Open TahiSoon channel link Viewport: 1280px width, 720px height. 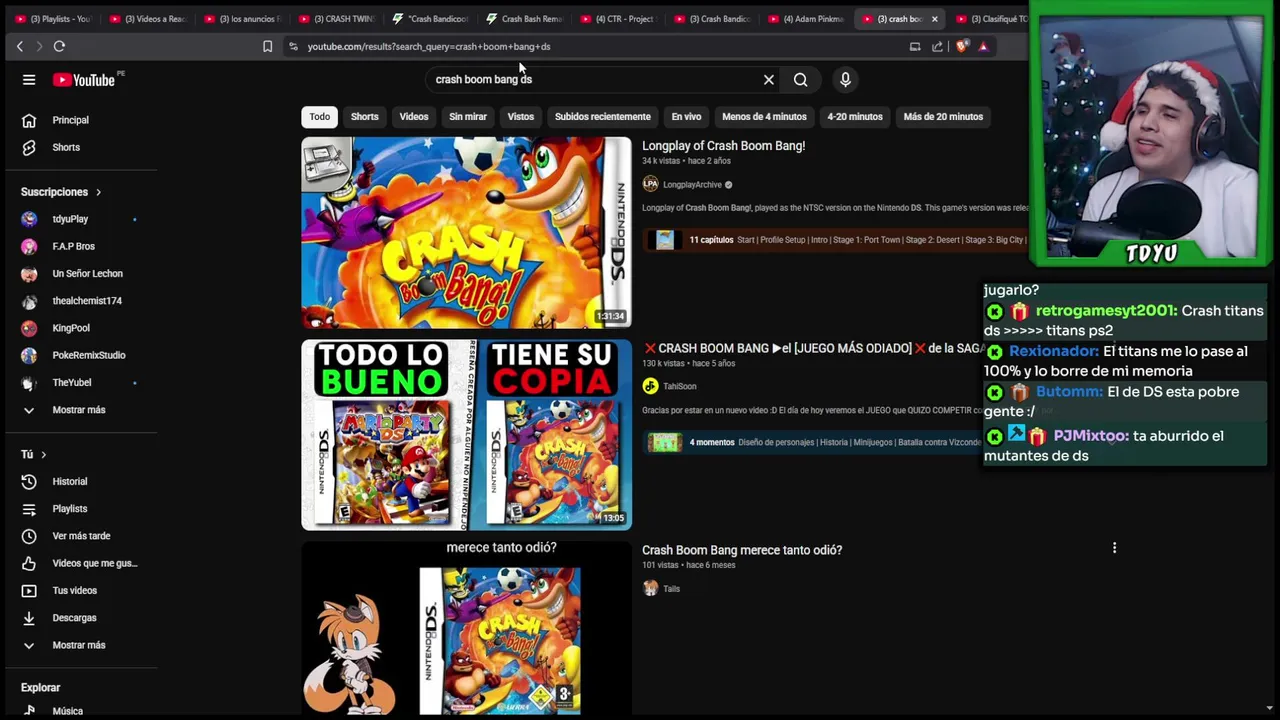[680, 387]
